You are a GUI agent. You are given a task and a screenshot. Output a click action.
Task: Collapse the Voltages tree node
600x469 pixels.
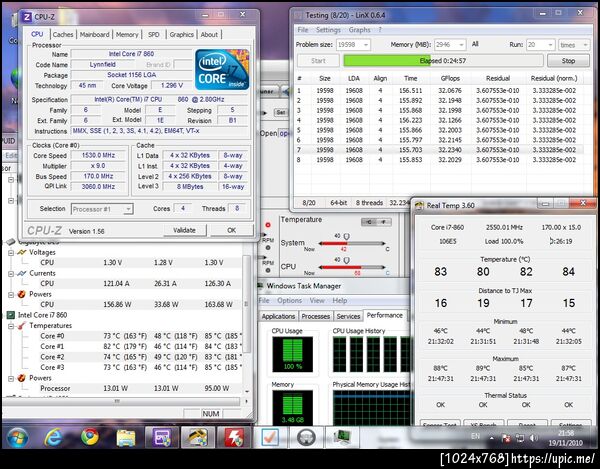tap(11, 252)
